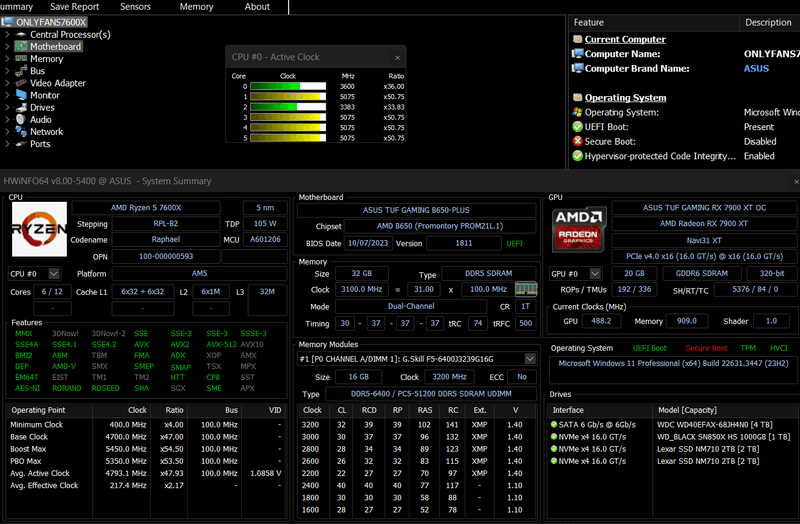Click core 5 clock bar
The width and height of the screenshot is (800, 524).
[288, 138]
